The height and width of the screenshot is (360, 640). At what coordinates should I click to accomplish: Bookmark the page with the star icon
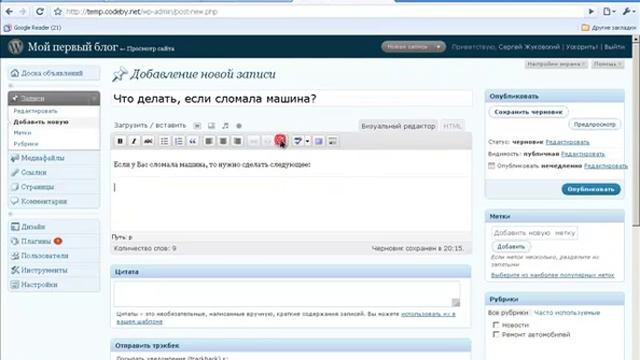pos(58,11)
